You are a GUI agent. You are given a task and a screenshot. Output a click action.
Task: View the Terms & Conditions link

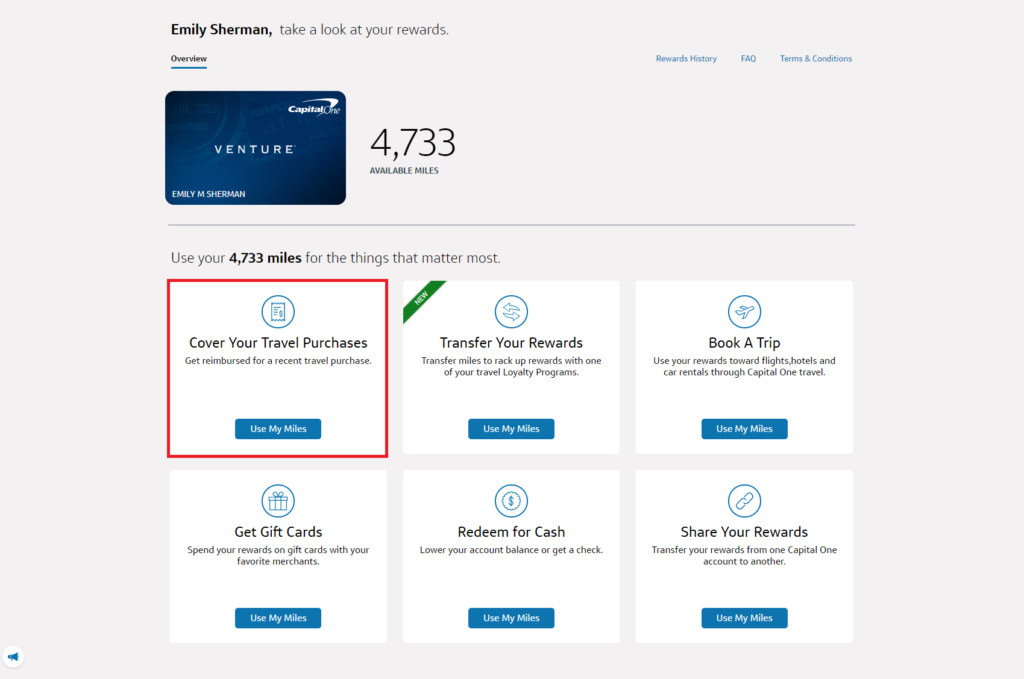[x=816, y=59]
